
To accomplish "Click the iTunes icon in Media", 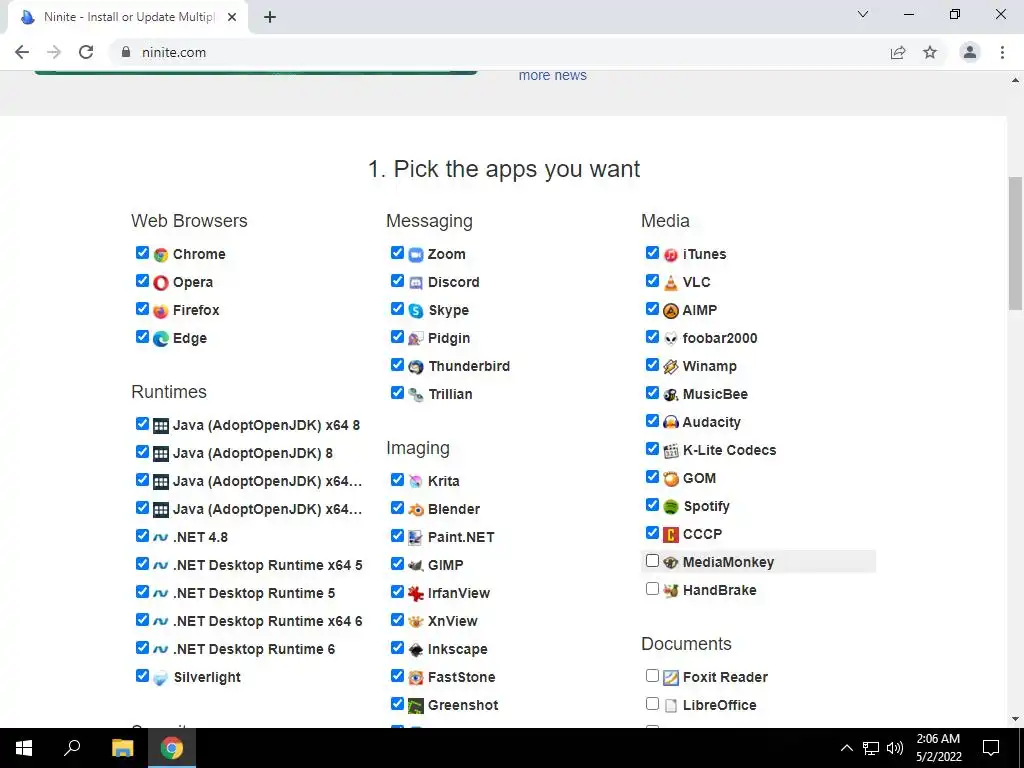I will (671, 255).
